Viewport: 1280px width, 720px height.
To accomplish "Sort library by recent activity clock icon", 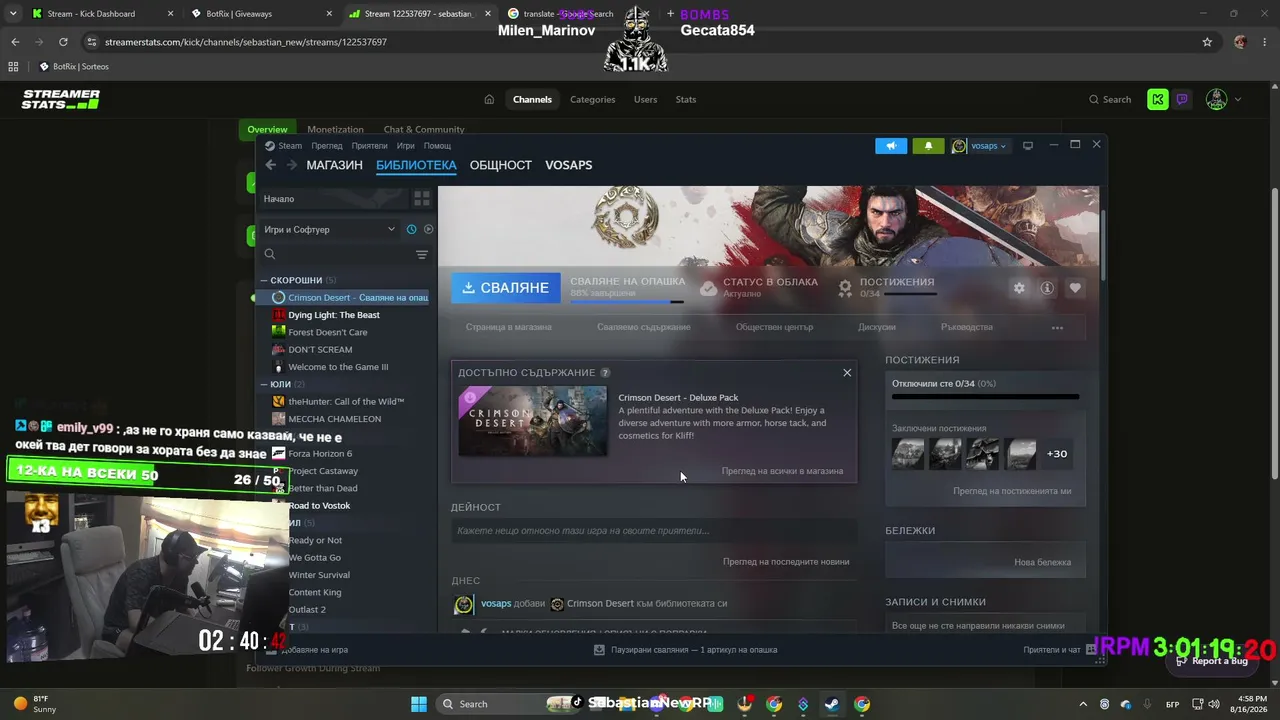I will click(x=411, y=229).
